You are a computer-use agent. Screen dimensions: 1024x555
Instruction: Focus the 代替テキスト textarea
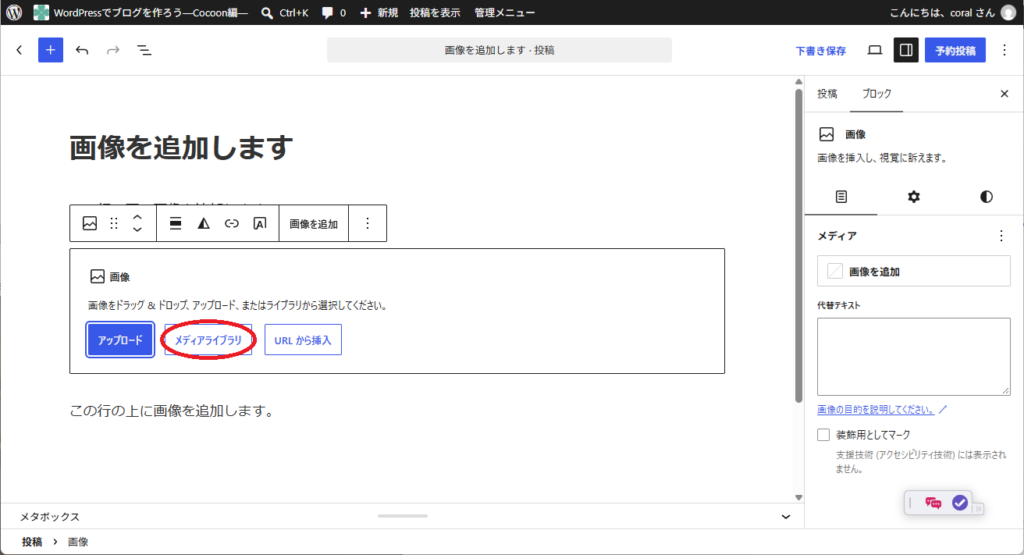pos(914,357)
